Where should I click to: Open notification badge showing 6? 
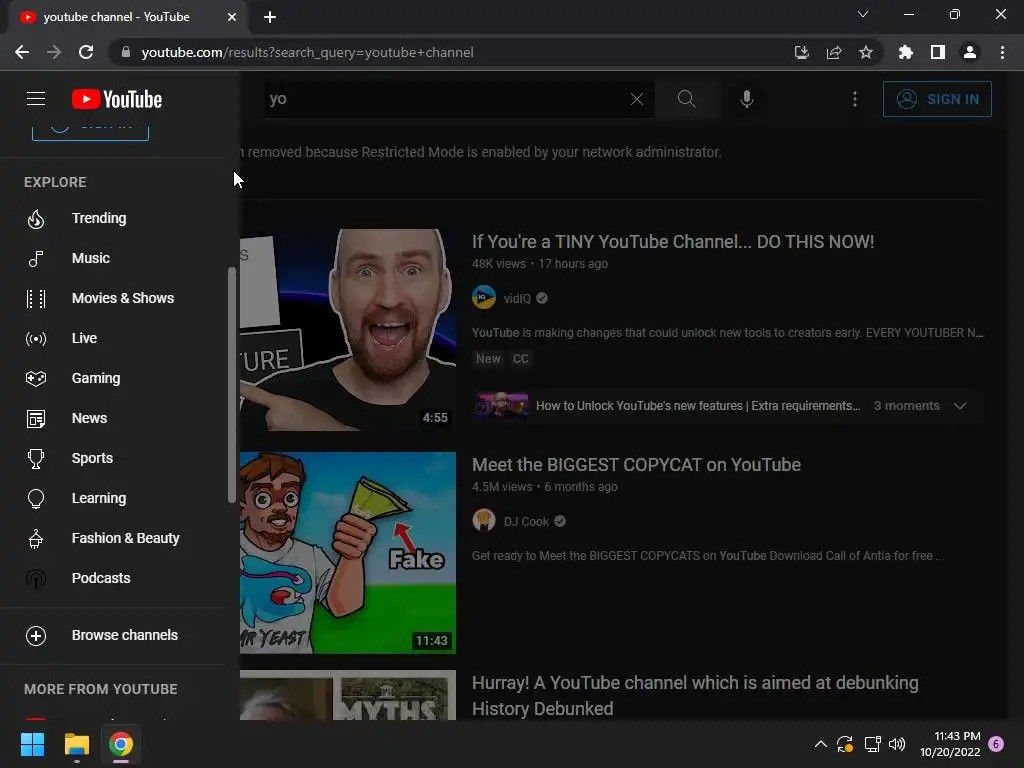(x=996, y=744)
